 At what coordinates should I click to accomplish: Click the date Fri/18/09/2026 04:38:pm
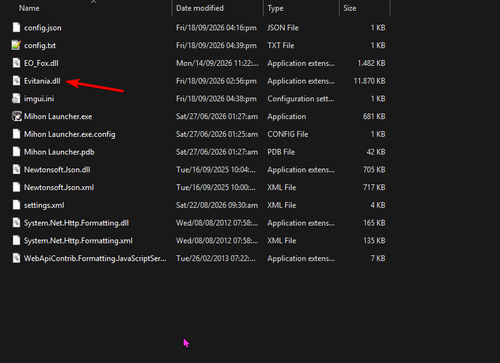coord(216,99)
